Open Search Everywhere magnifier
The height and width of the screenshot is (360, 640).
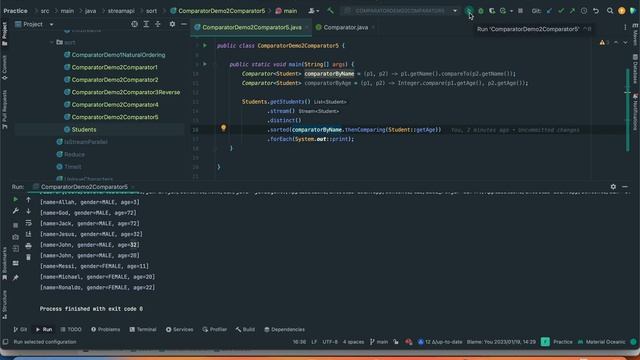coord(610,11)
